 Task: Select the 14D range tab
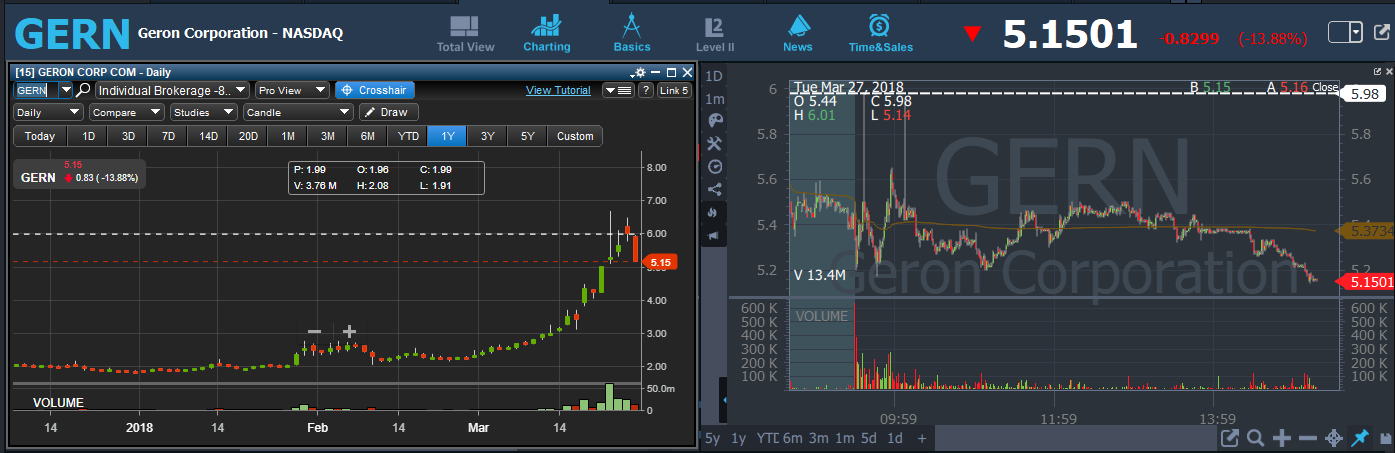click(208, 136)
